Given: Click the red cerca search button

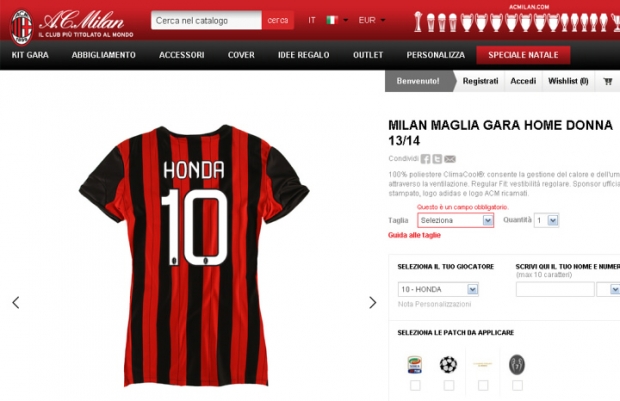Looking at the screenshot, I should click(278, 20).
